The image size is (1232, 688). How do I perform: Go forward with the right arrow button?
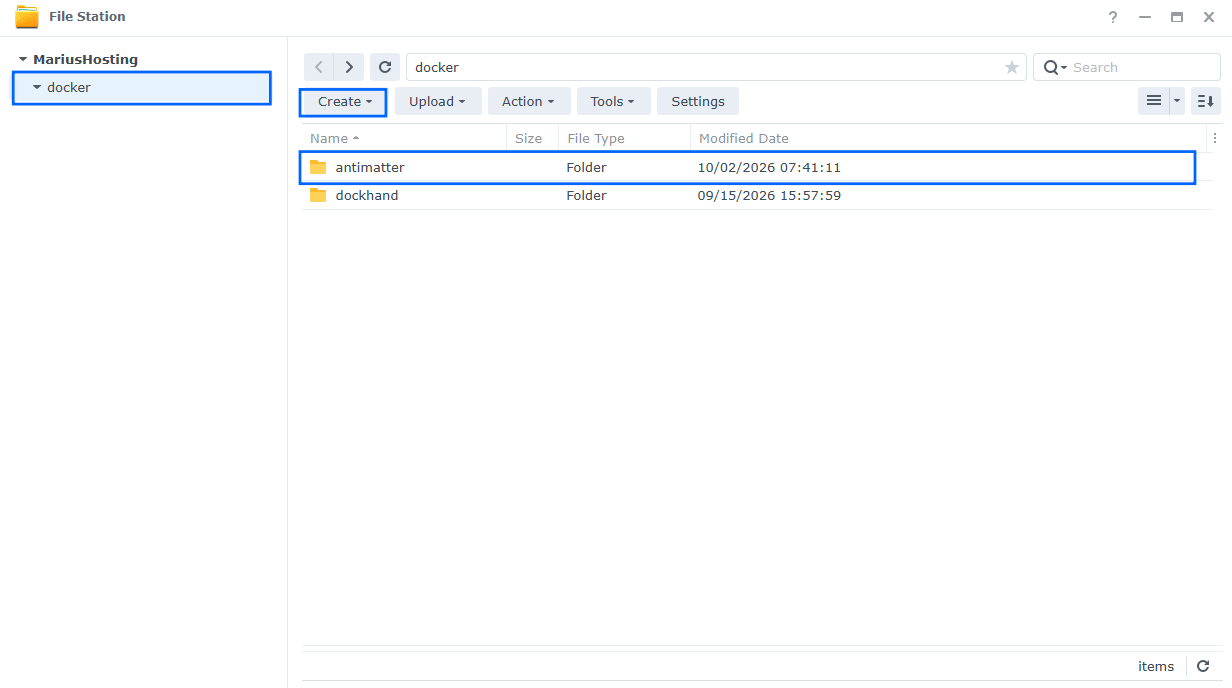click(x=349, y=67)
